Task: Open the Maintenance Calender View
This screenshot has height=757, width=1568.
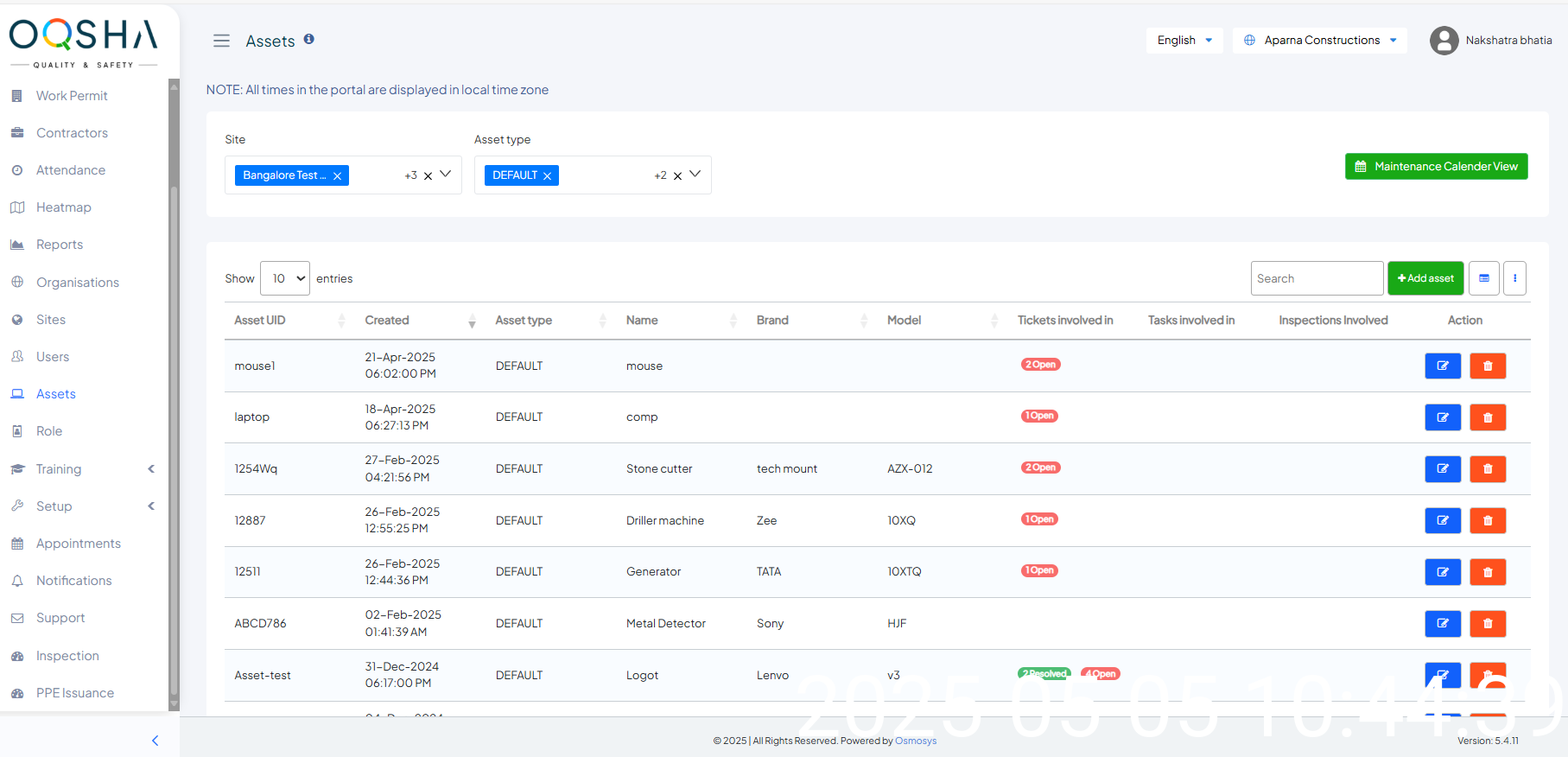Action: (1436, 167)
